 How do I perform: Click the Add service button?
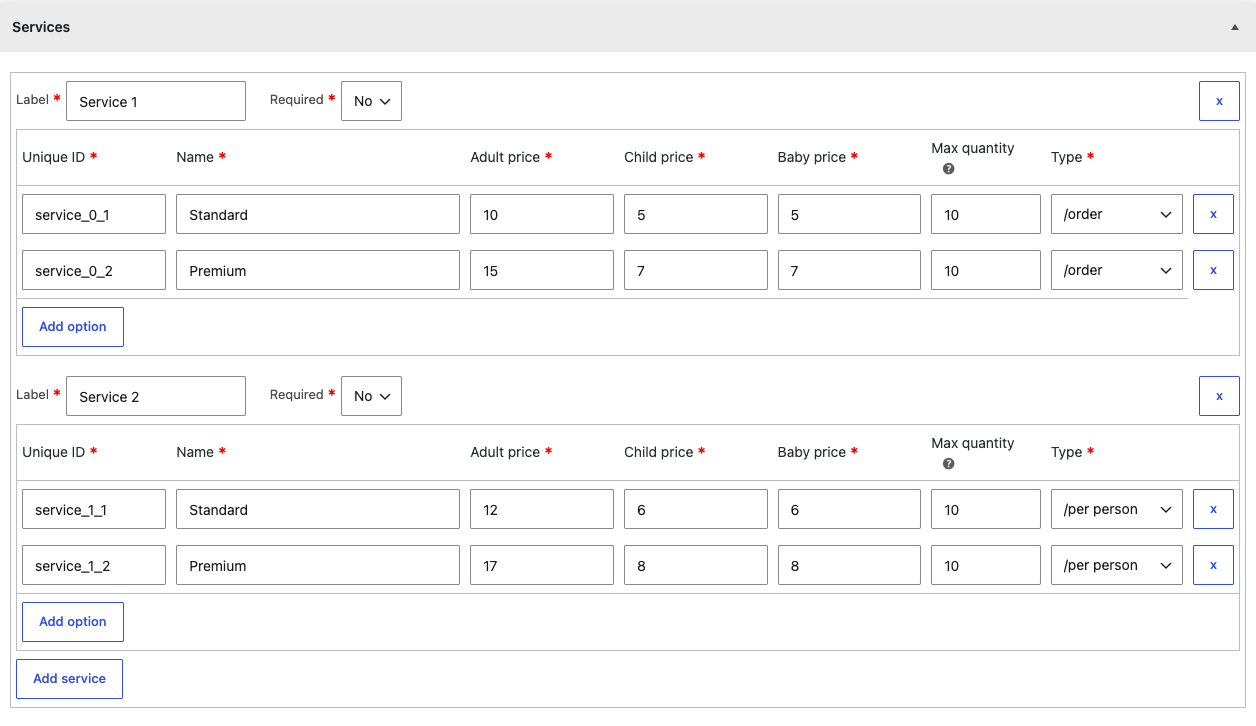(69, 678)
